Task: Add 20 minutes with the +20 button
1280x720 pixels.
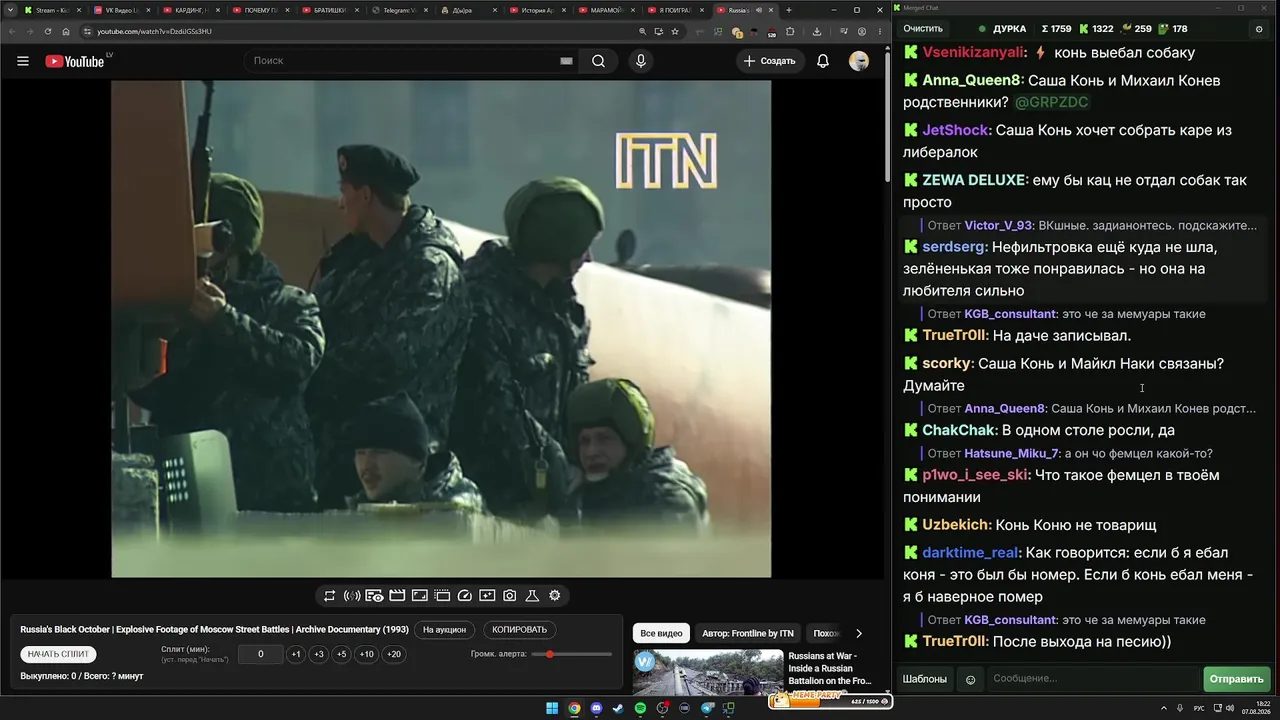Action: (394, 654)
